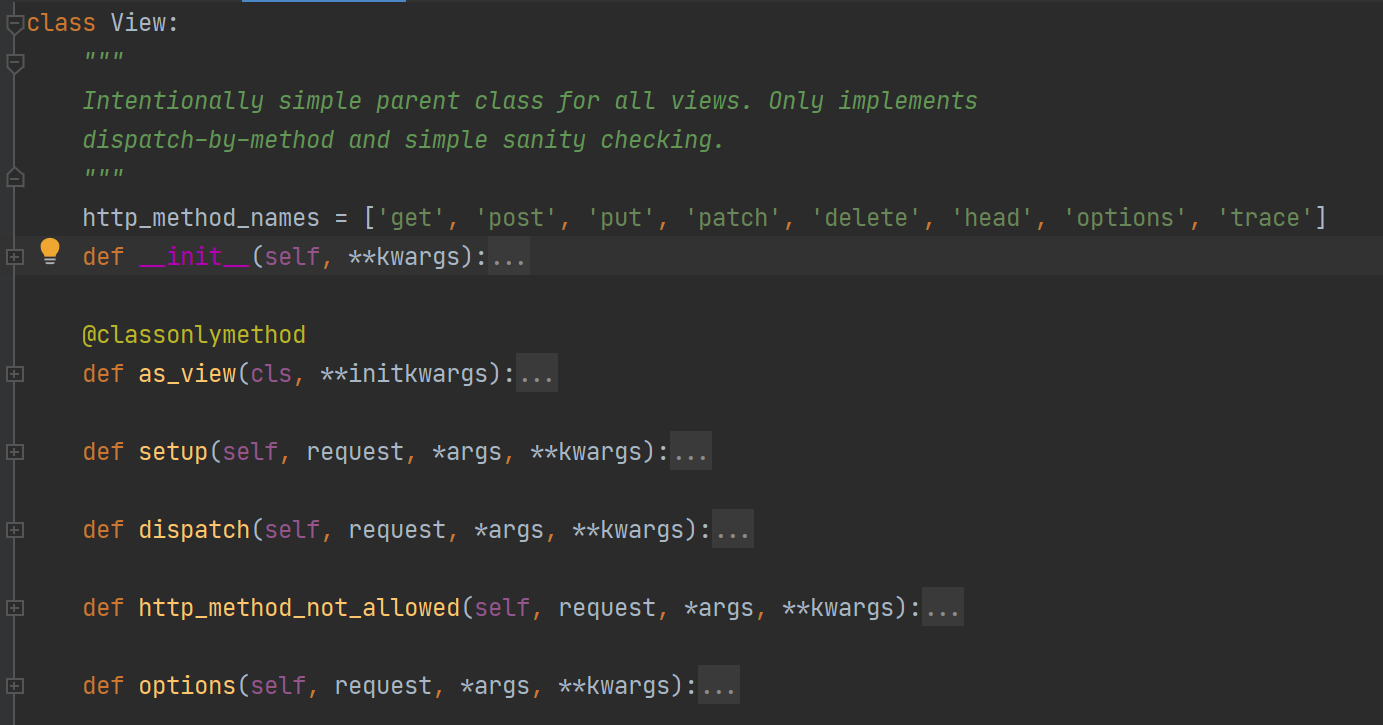Click docstring end fold marker

tap(14, 178)
